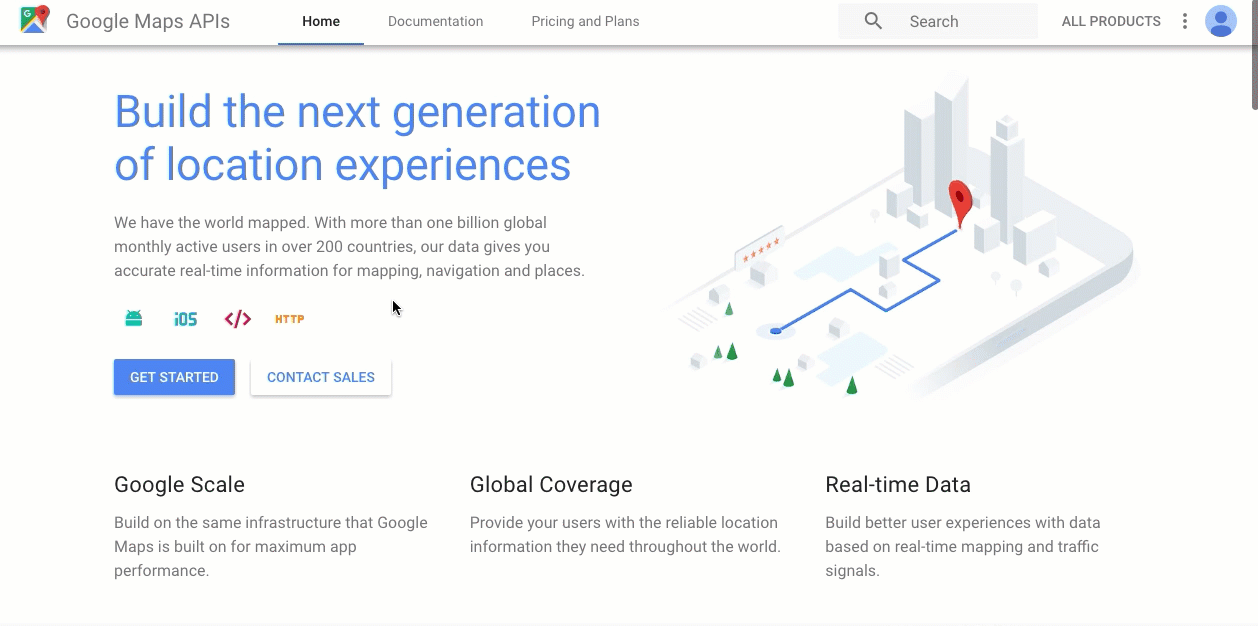
Task: Click the ALL PRODUCTS link
Action: pyautogui.click(x=1111, y=21)
